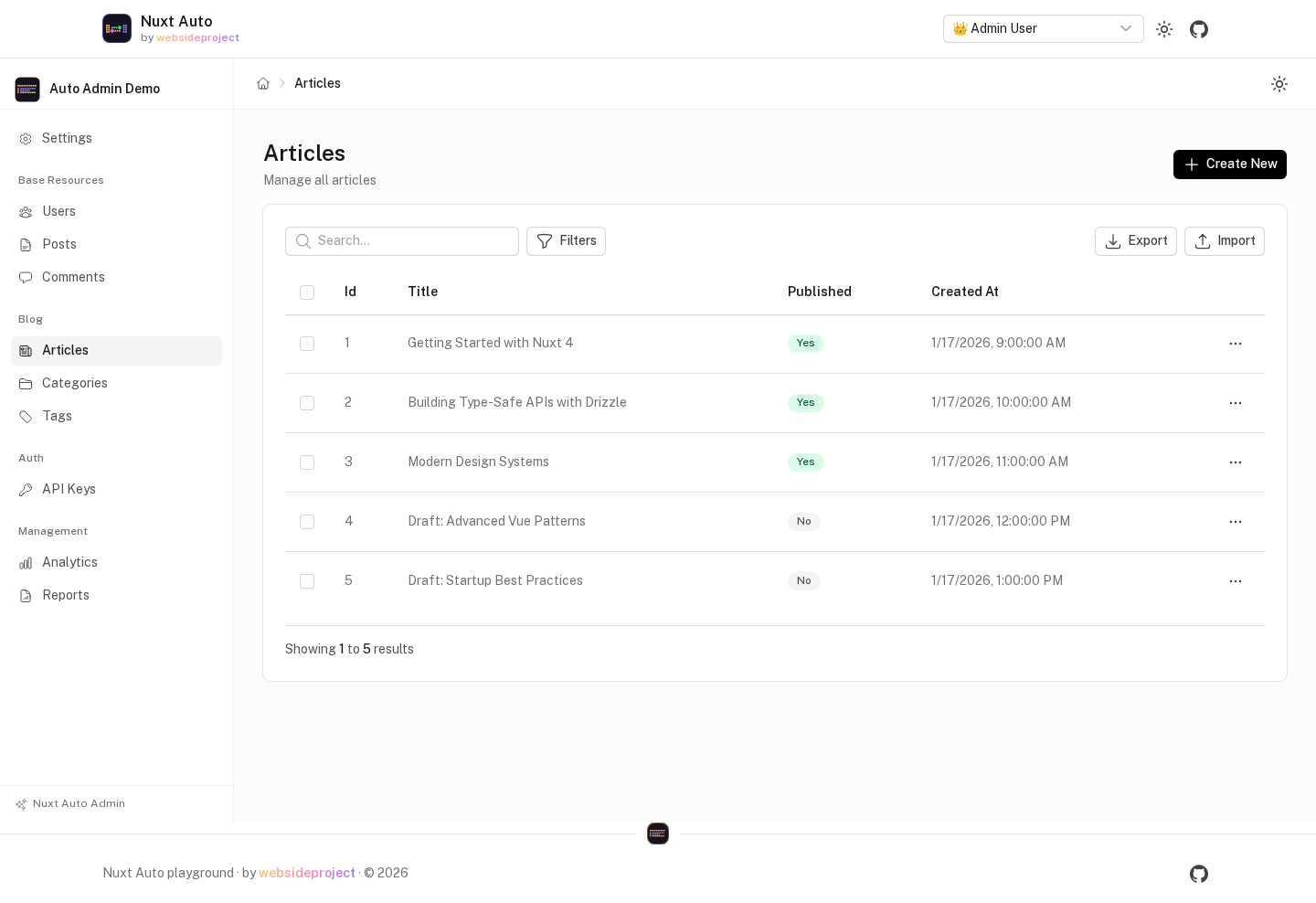Focus the articles Search field
The image size is (1316, 903).
click(402, 241)
